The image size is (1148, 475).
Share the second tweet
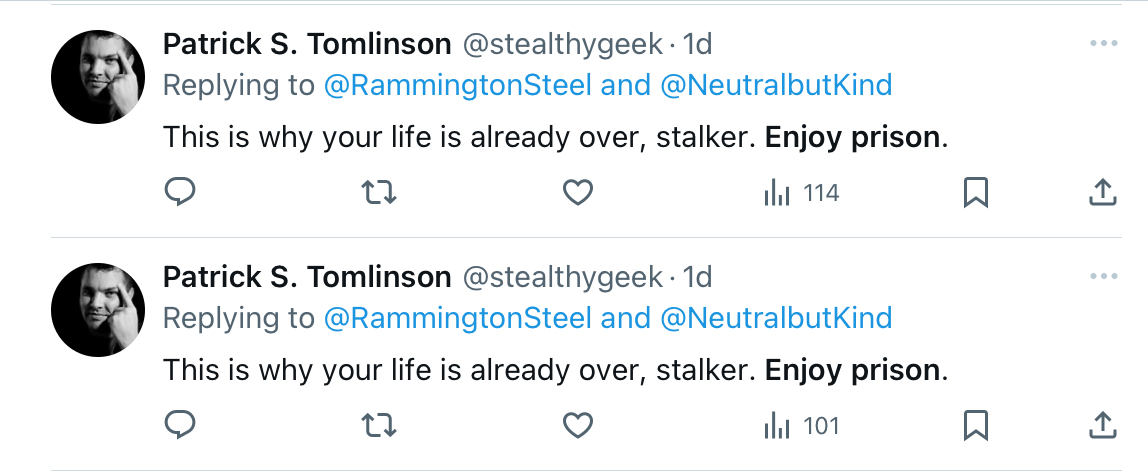pos(1103,425)
